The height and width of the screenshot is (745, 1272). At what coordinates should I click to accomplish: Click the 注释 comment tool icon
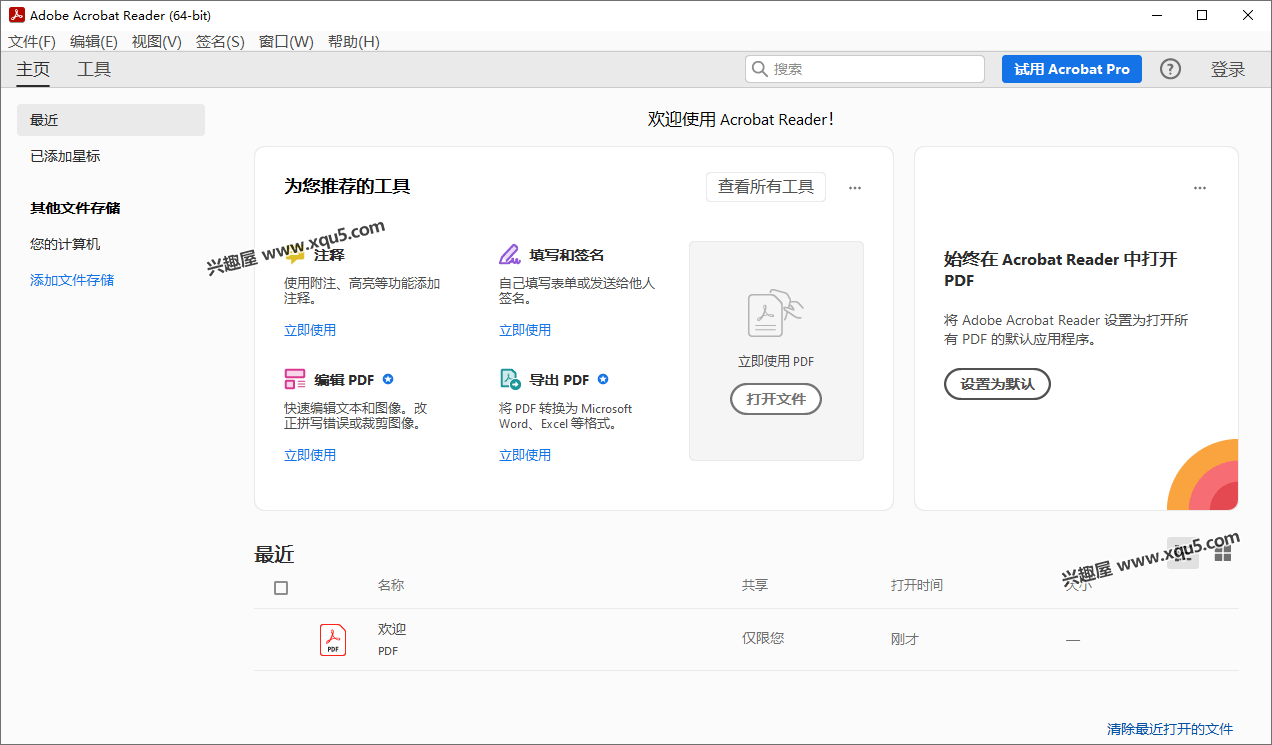tap(295, 255)
